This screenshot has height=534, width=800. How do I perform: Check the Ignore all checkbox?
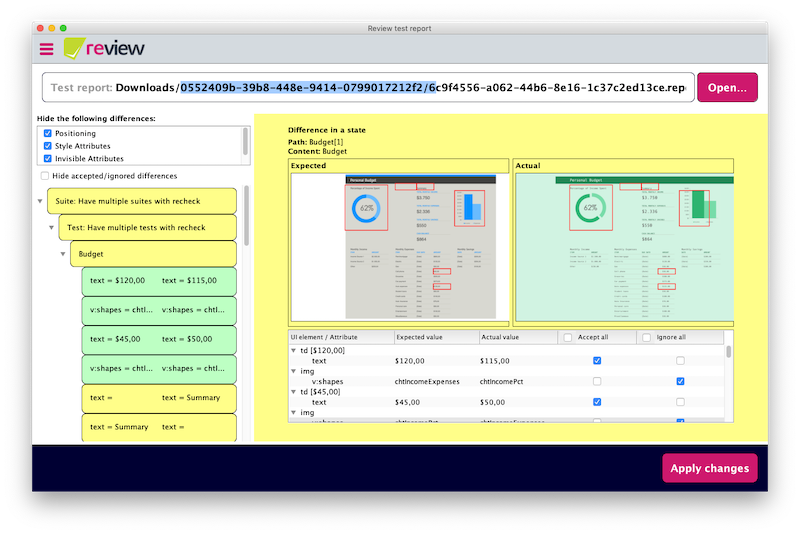tap(646, 338)
